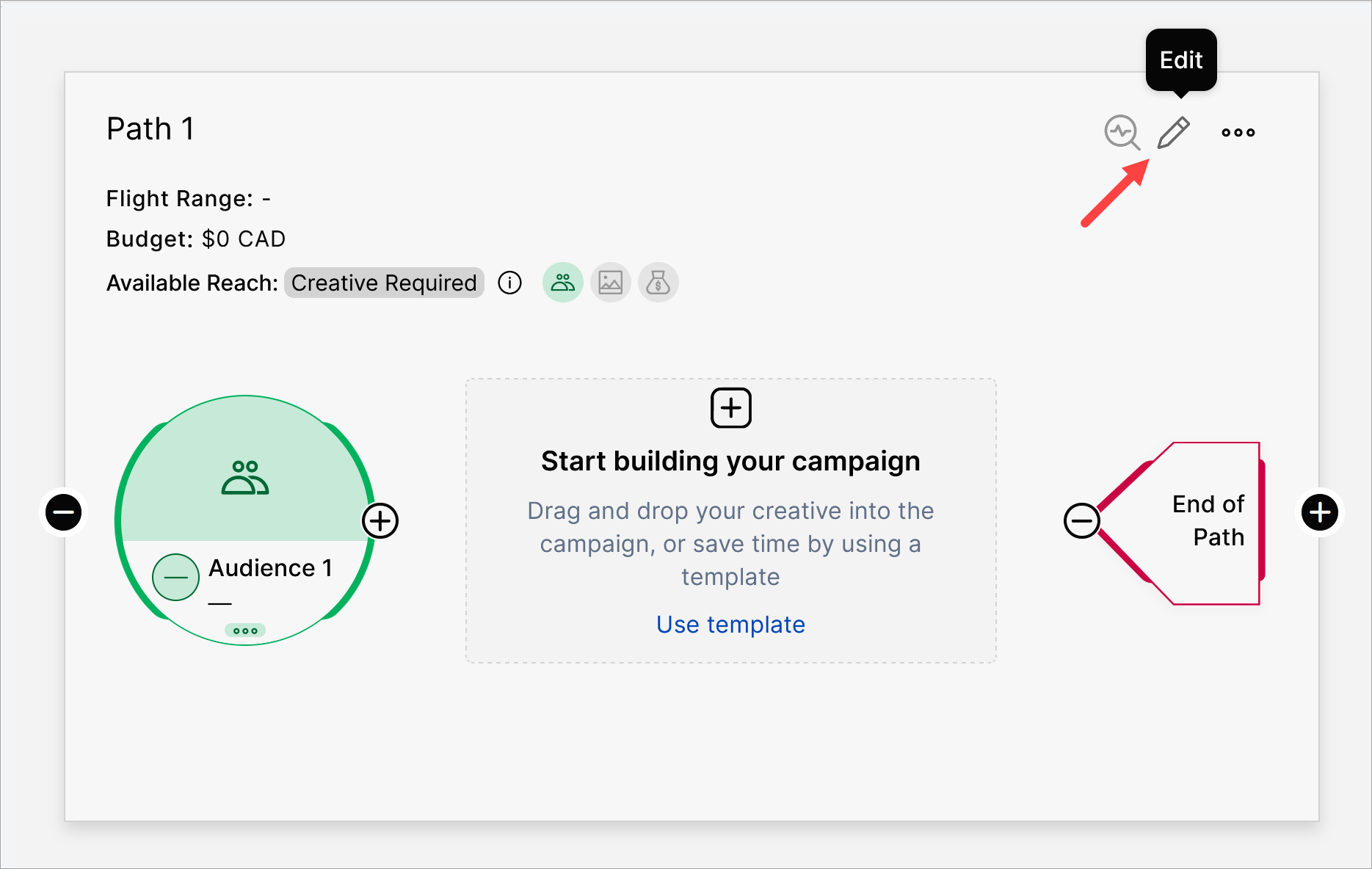Click the Available Reach info icon

click(509, 283)
